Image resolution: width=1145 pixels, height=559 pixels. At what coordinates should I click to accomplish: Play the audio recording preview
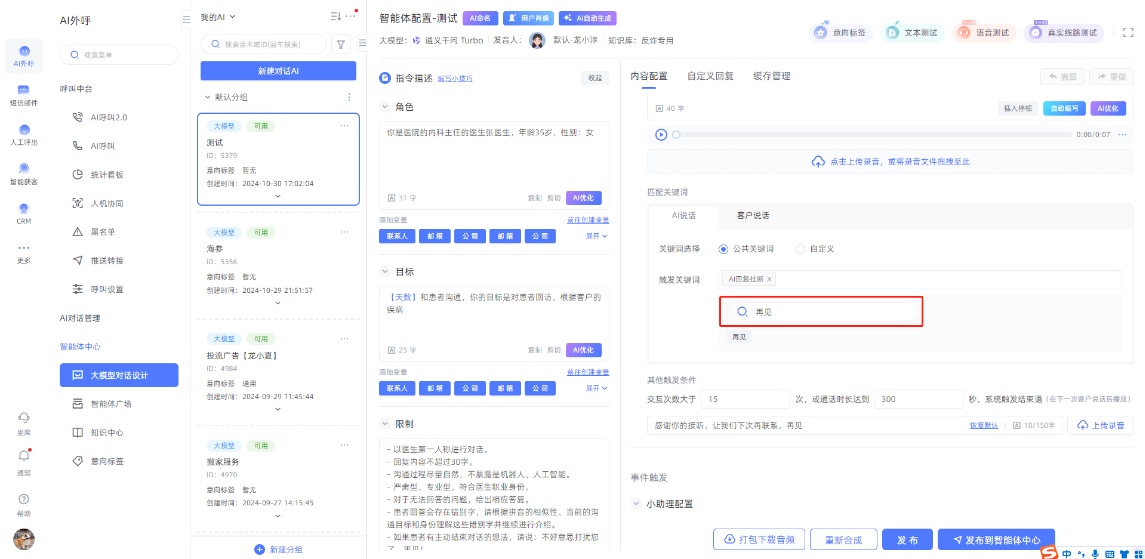pyautogui.click(x=661, y=134)
